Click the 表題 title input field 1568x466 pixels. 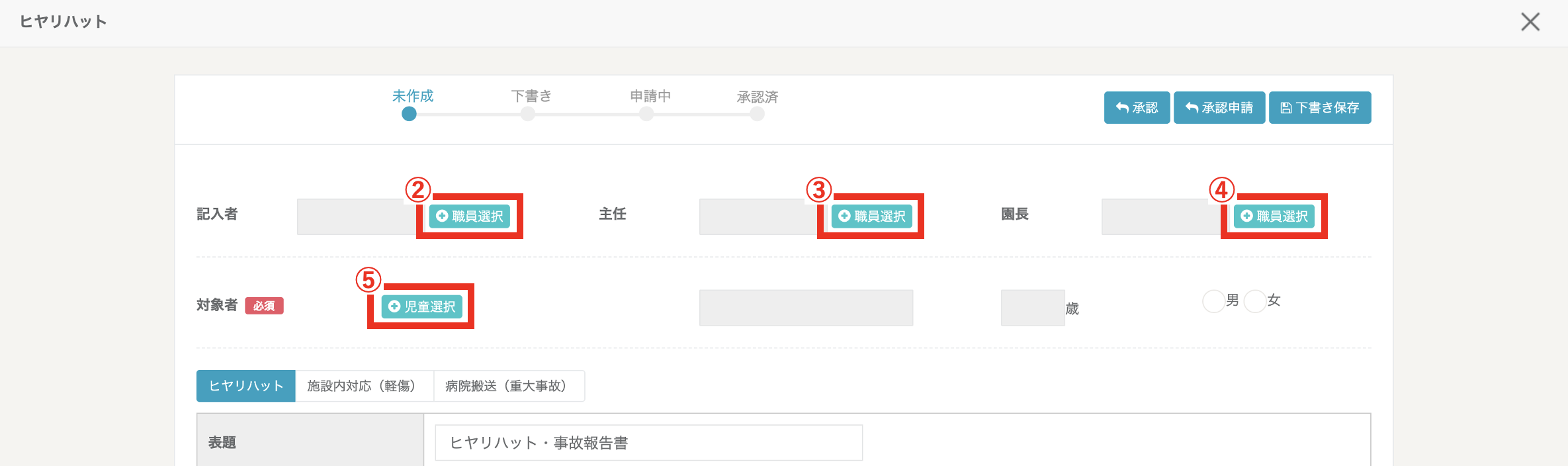click(648, 443)
